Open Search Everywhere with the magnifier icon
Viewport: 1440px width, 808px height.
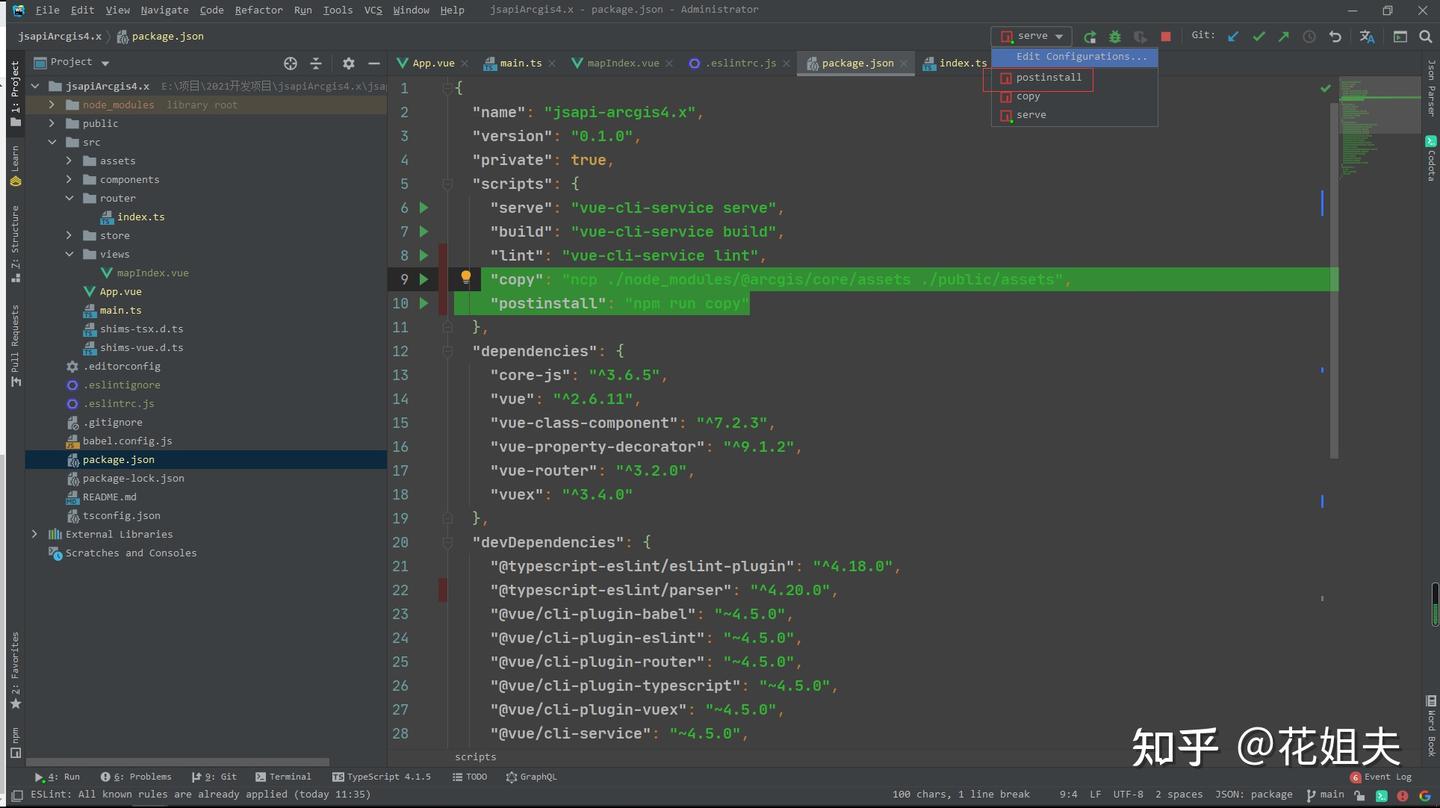1426,36
